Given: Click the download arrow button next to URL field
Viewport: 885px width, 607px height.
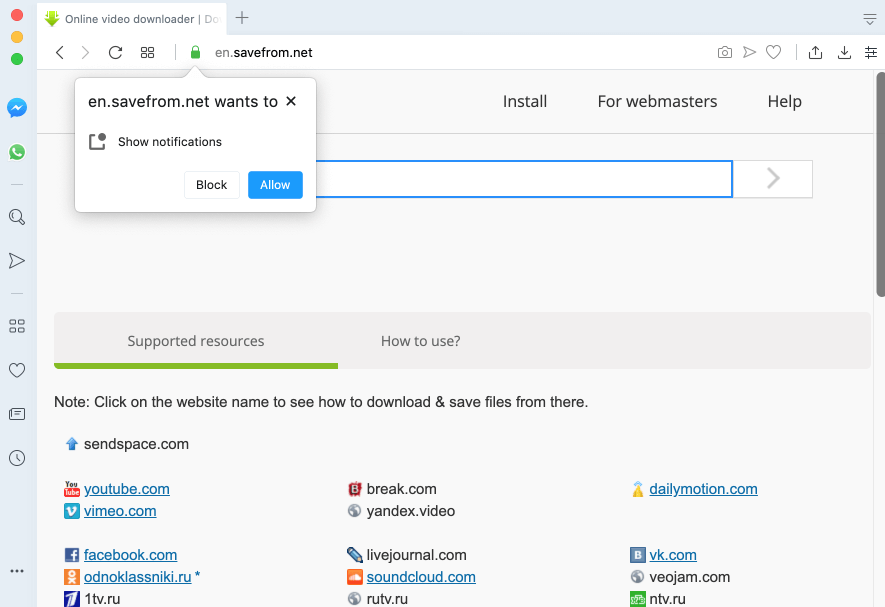Looking at the screenshot, I should point(773,179).
